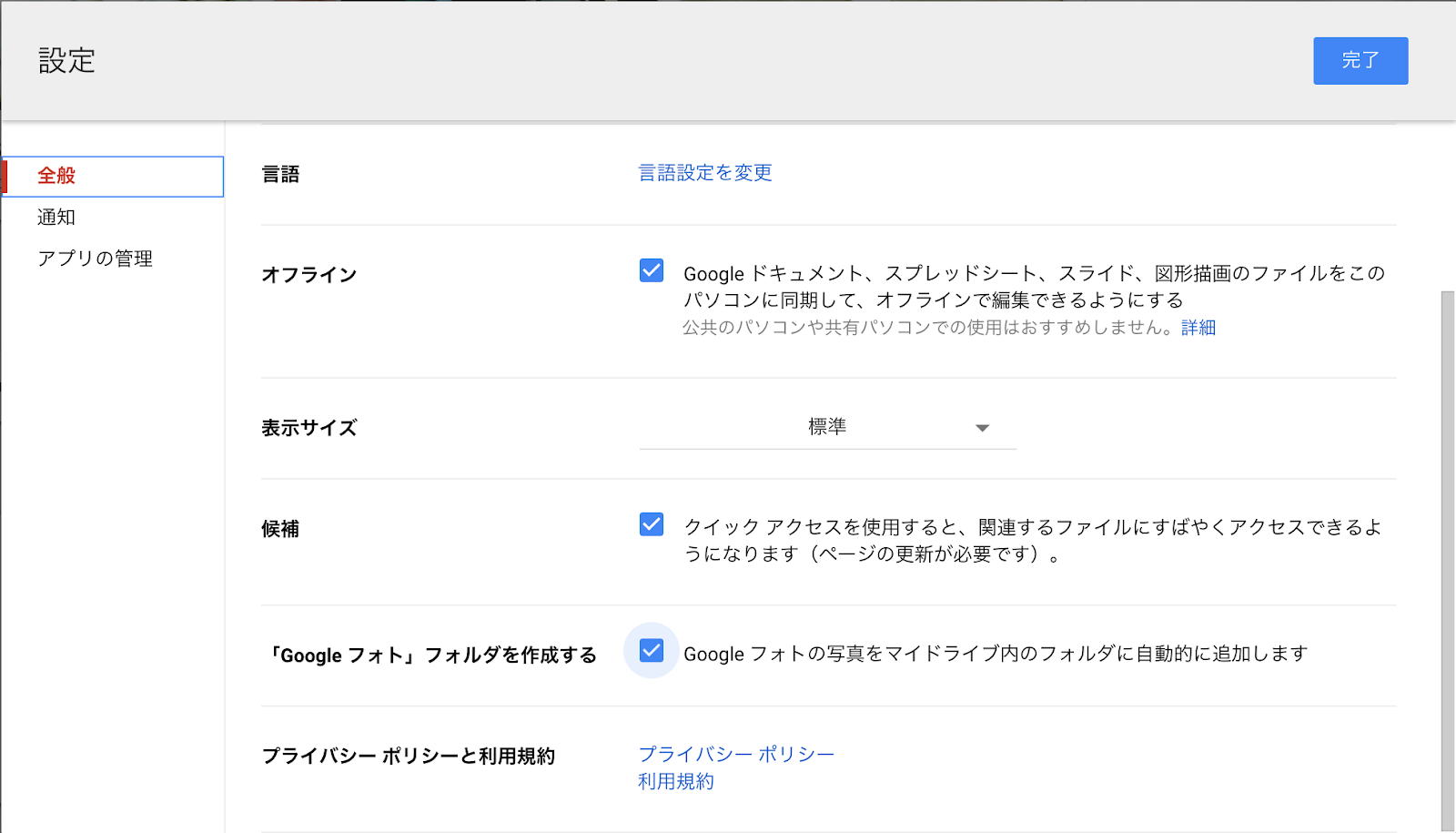Click the vertical scrollbar on the right

(1448, 560)
